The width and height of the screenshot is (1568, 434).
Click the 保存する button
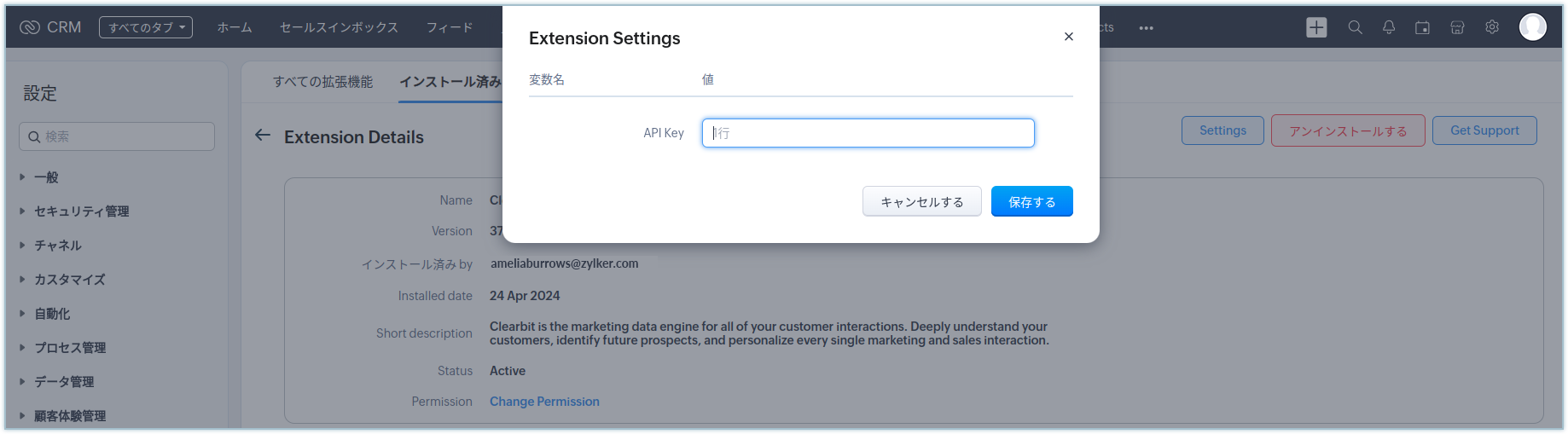1031,201
